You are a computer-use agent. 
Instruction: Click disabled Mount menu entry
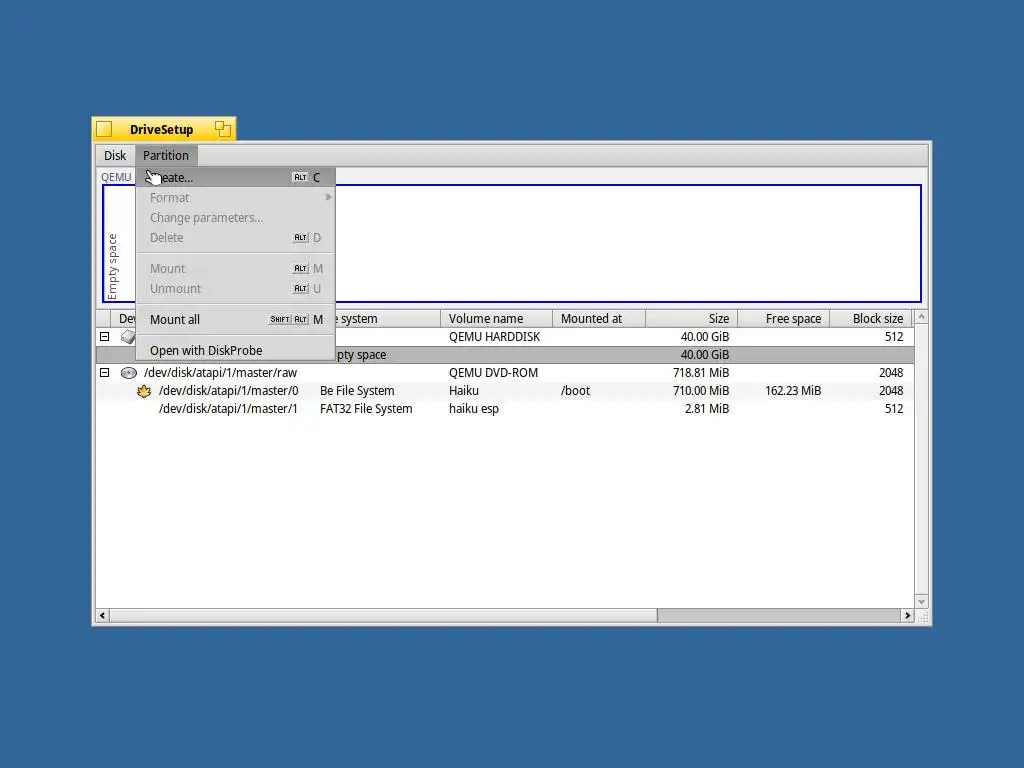235,268
